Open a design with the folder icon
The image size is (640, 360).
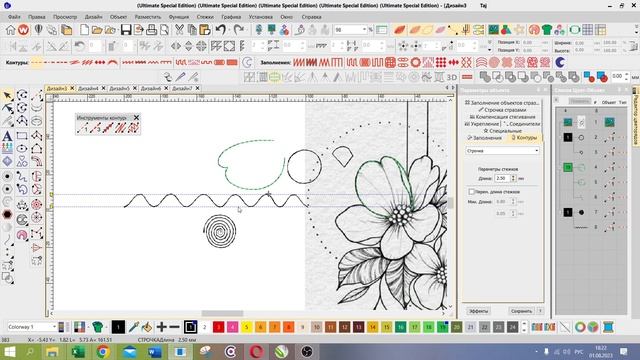point(97,30)
